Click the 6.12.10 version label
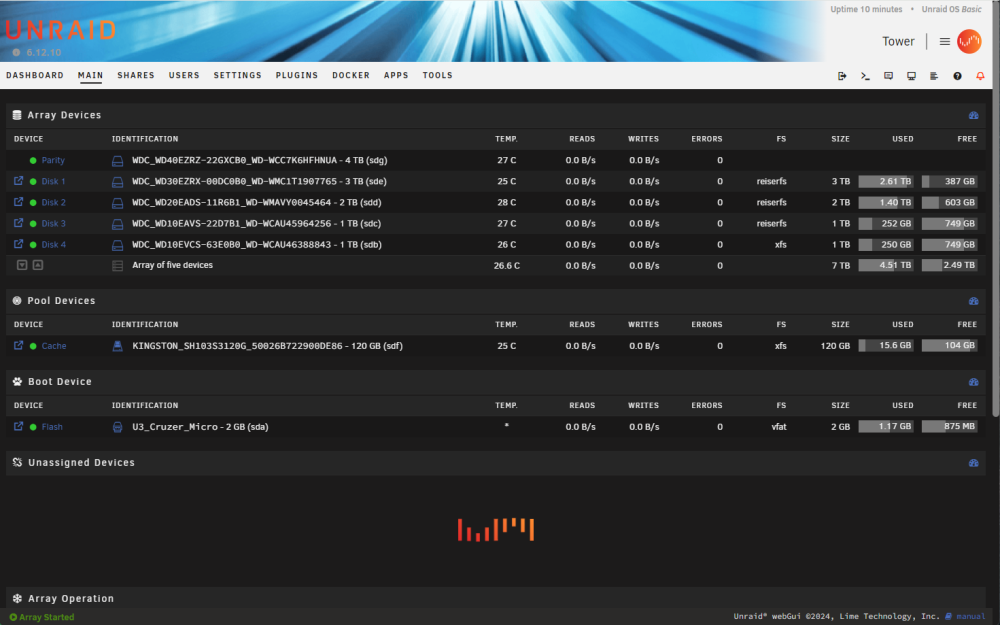Image resolution: width=1000 pixels, height=625 pixels. [44, 52]
